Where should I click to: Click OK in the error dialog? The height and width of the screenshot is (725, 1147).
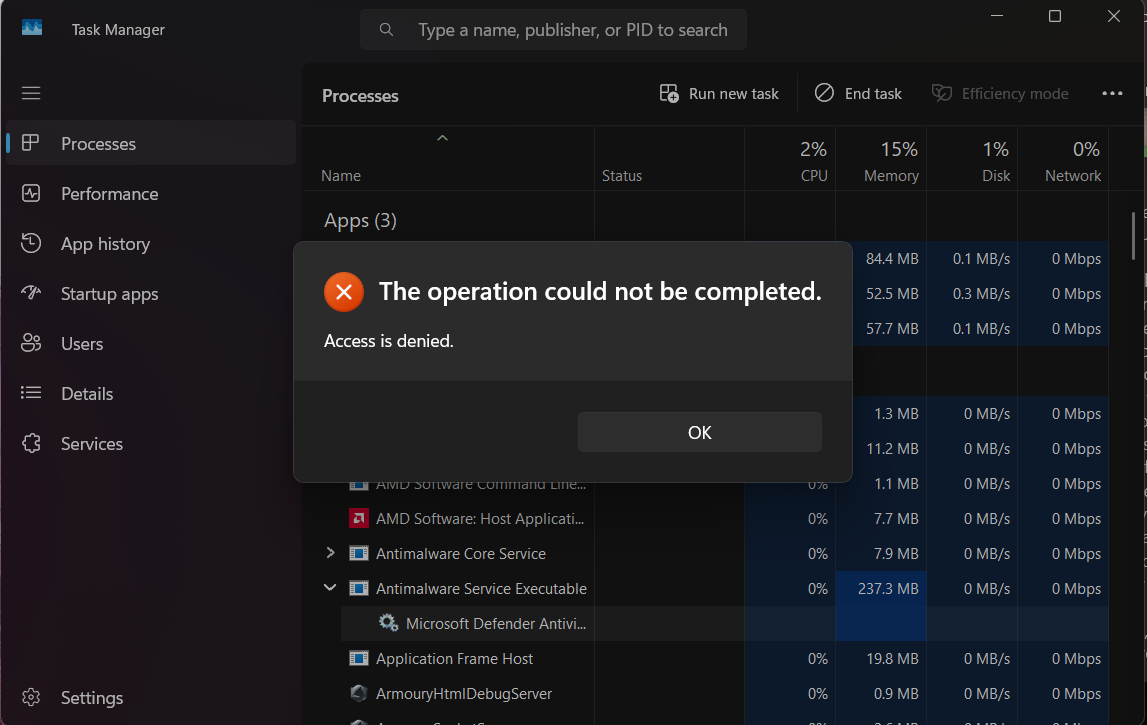coord(699,432)
